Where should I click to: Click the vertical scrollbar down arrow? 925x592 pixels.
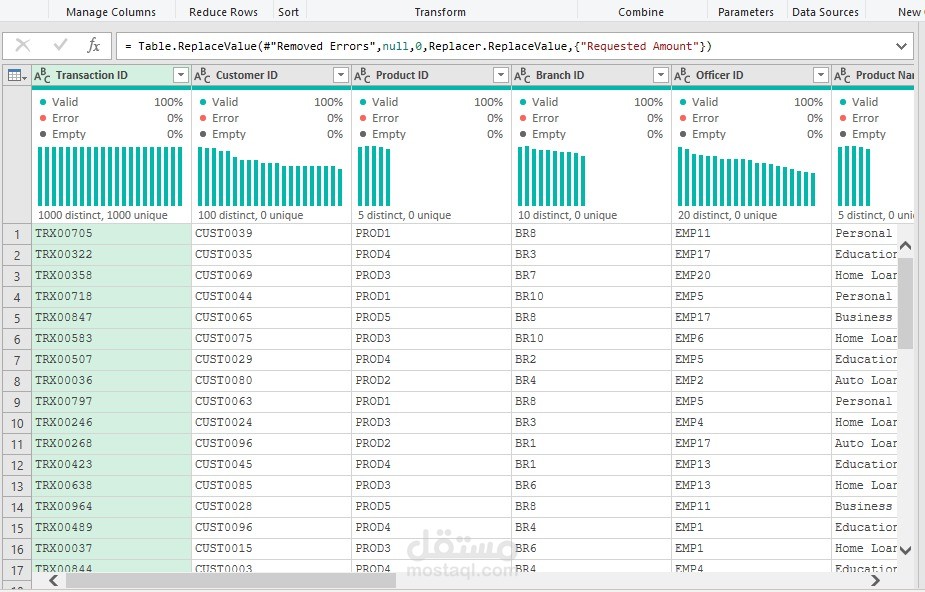906,550
